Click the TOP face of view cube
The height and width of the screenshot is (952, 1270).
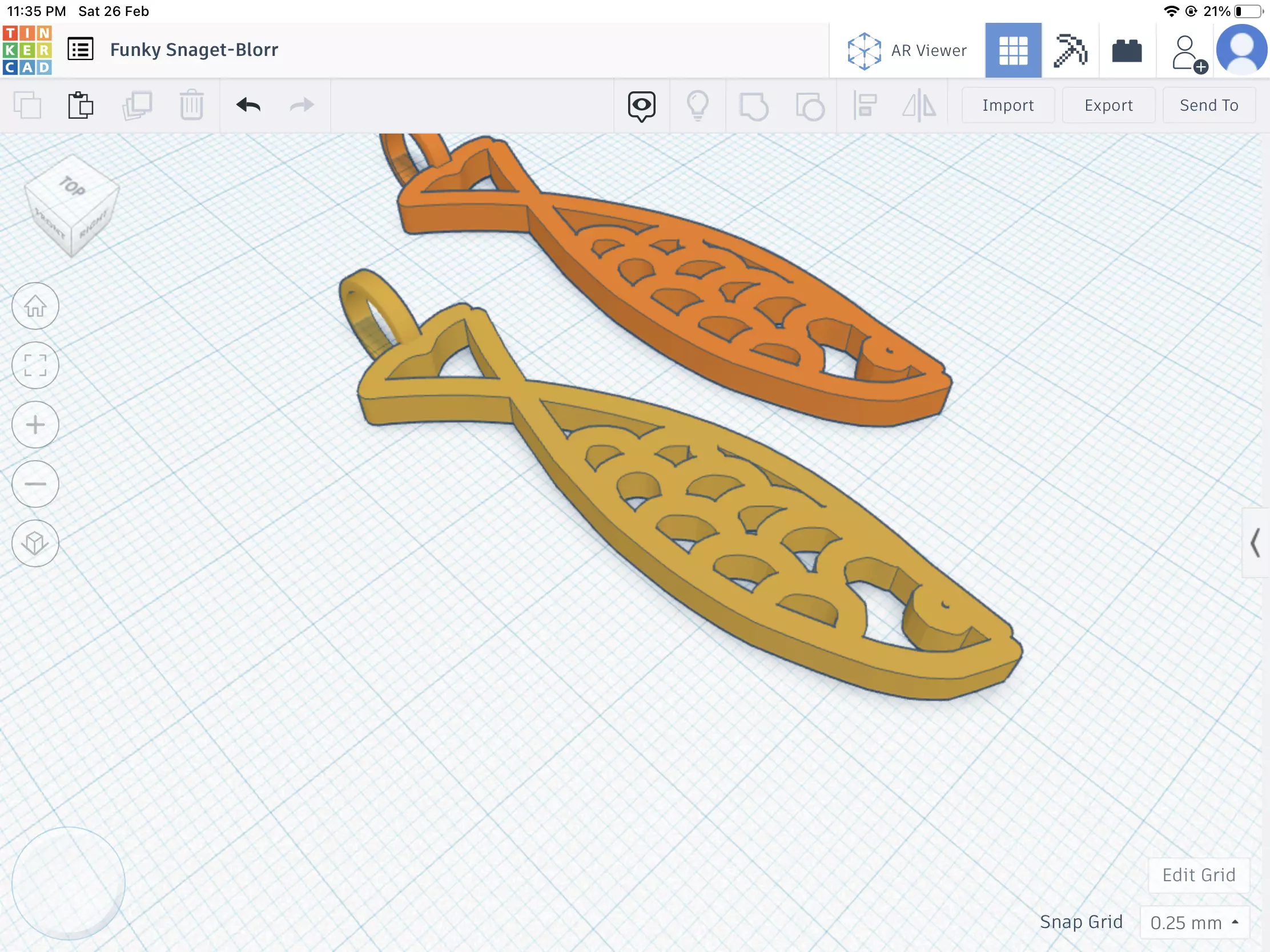click(73, 186)
